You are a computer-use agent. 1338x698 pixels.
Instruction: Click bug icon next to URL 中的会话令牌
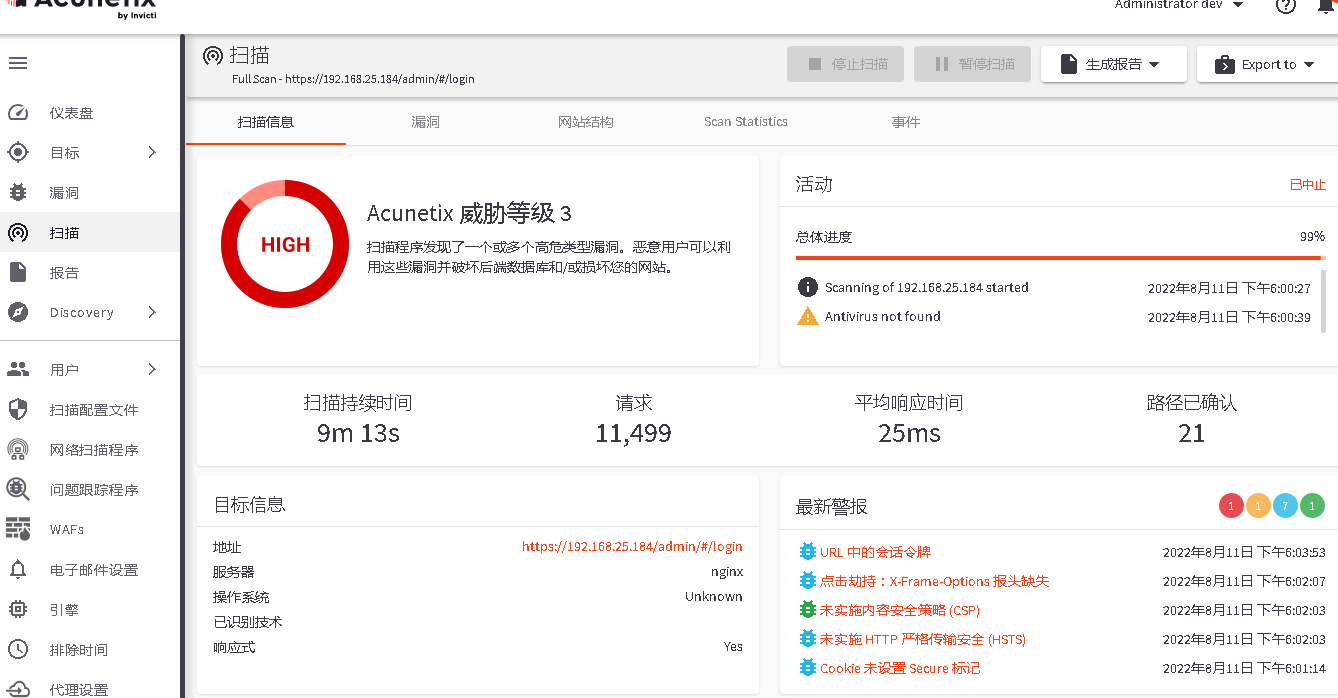pos(807,552)
